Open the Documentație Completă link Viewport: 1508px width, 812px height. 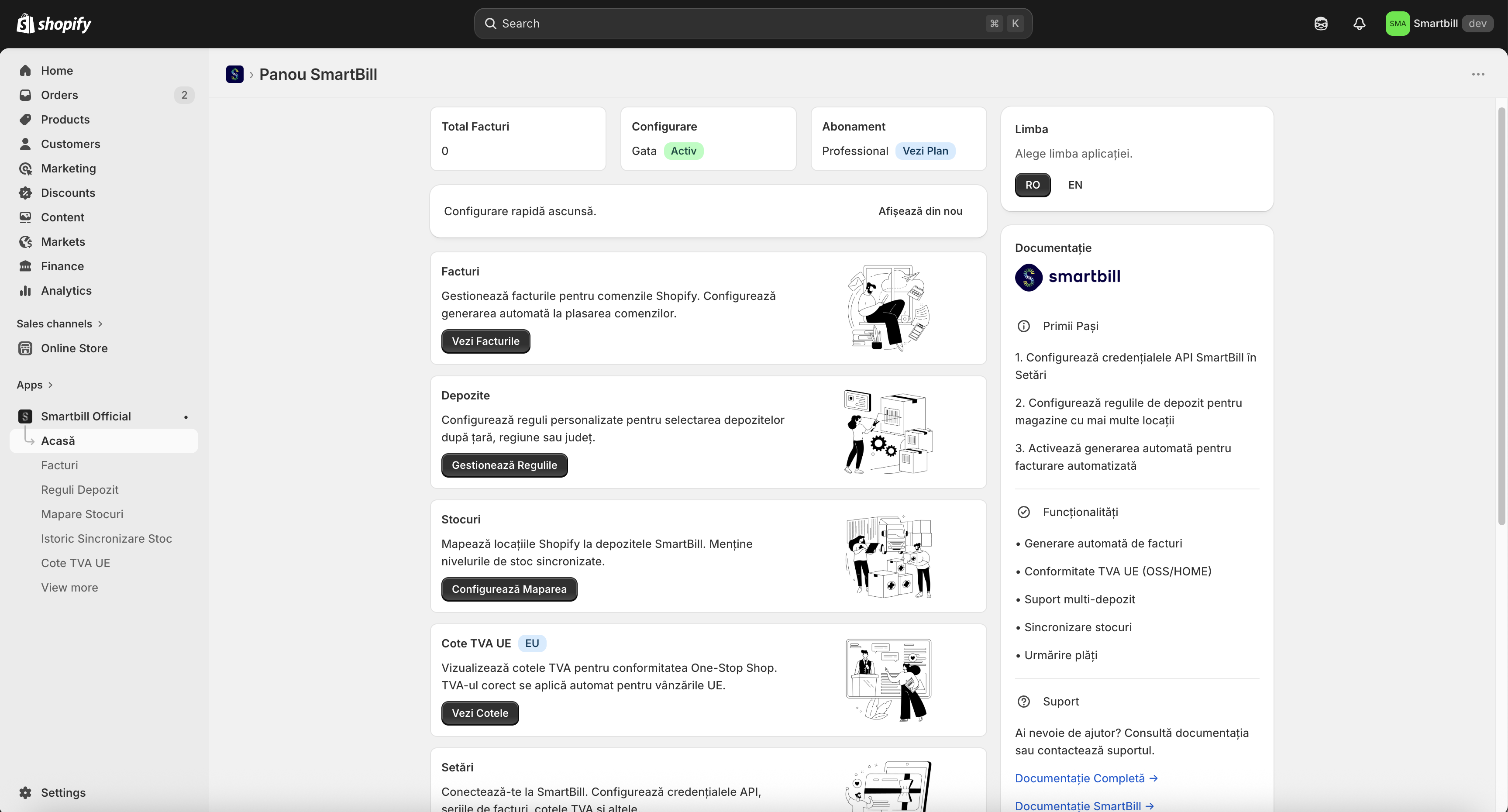tap(1086, 778)
